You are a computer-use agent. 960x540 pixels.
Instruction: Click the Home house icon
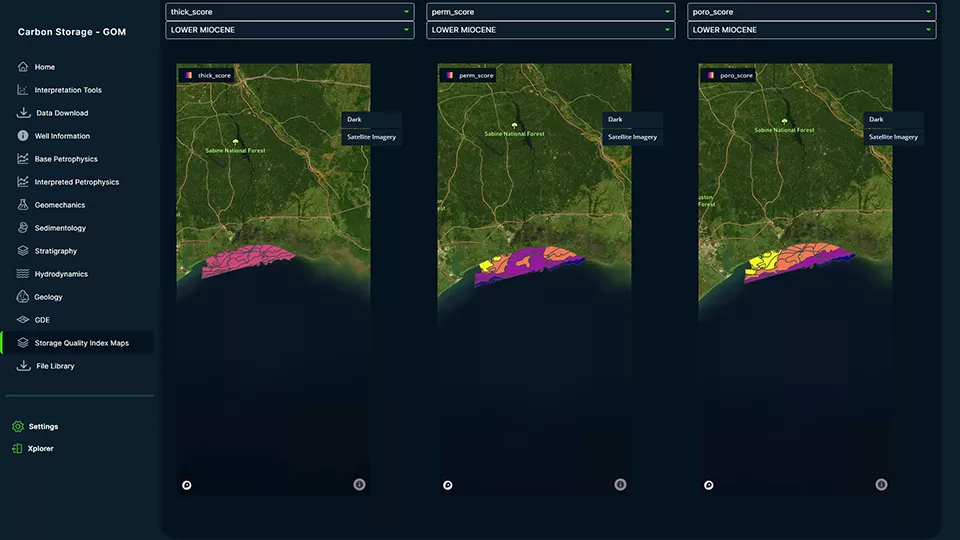[23, 67]
